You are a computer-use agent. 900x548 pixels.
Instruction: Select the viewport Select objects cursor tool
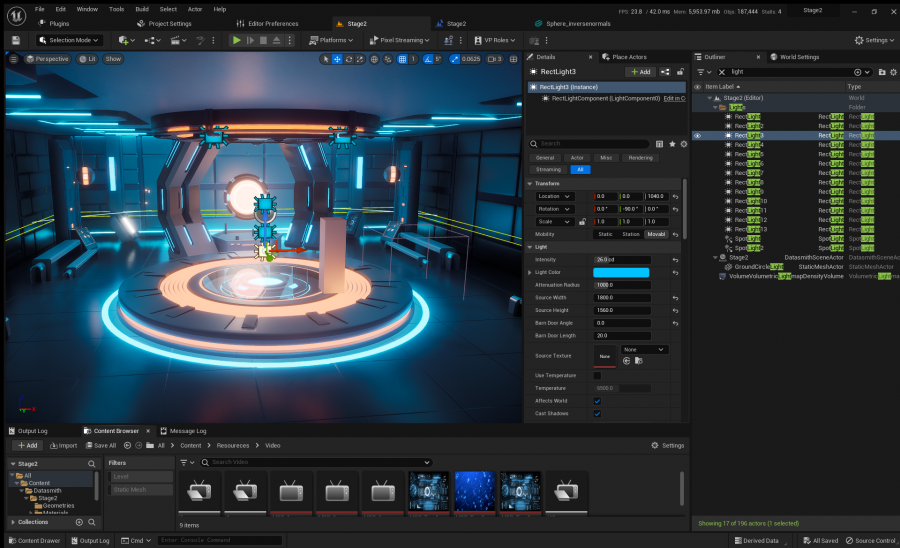326,59
